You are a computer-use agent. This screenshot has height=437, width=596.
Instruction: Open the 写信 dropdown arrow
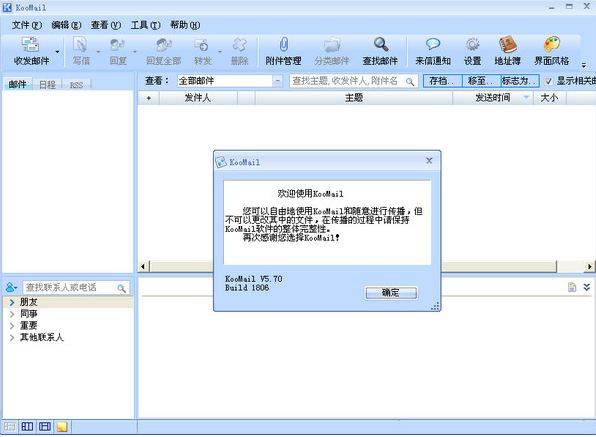click(x=98, y=52)
